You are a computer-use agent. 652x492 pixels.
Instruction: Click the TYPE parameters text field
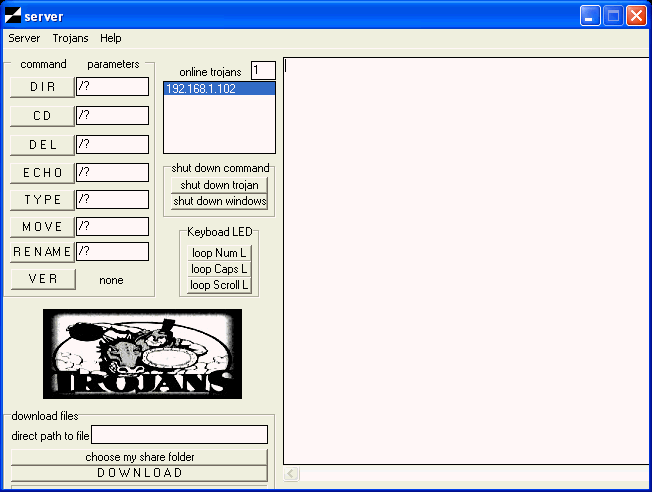tap(112, 199)
